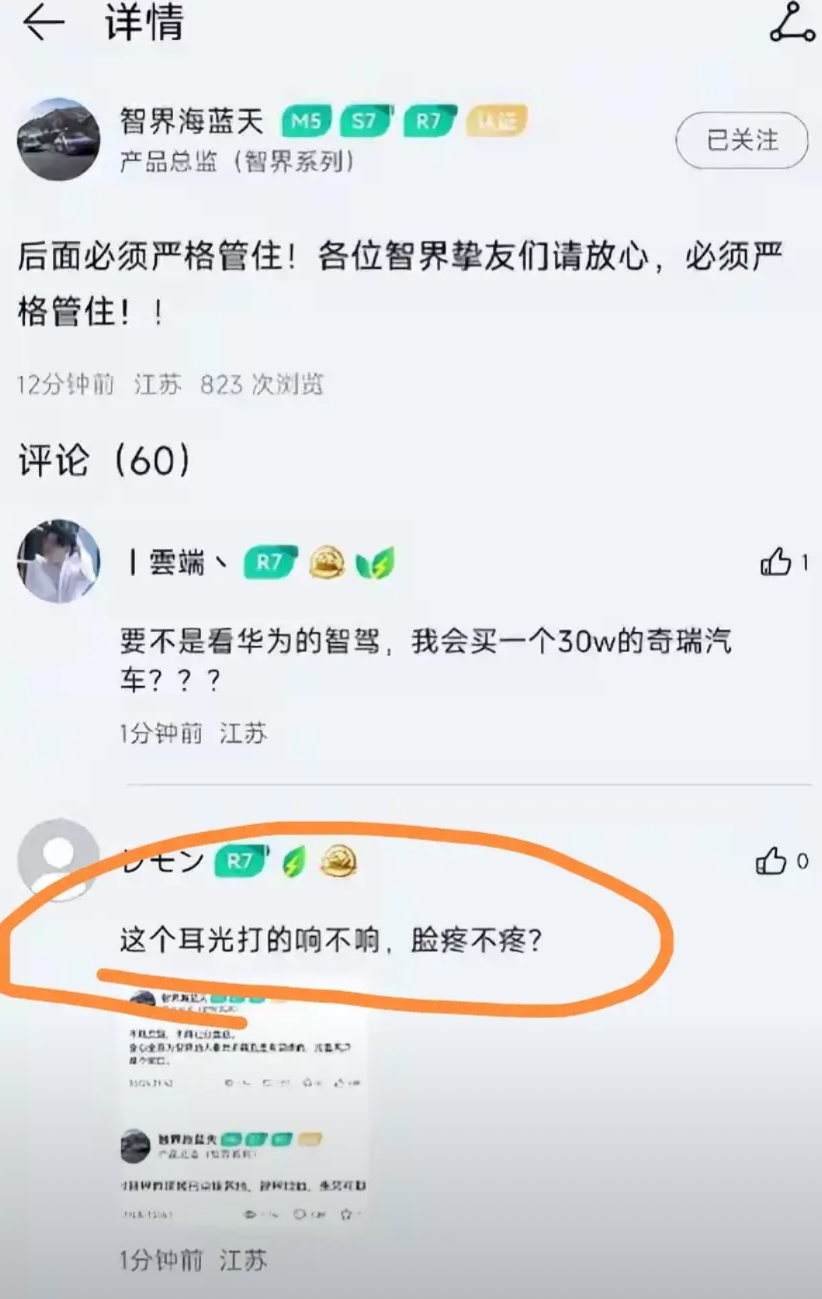Tap the comment text about 30w的奇瑞汽车
This screenshot has width=822, height=1299.
426,660
